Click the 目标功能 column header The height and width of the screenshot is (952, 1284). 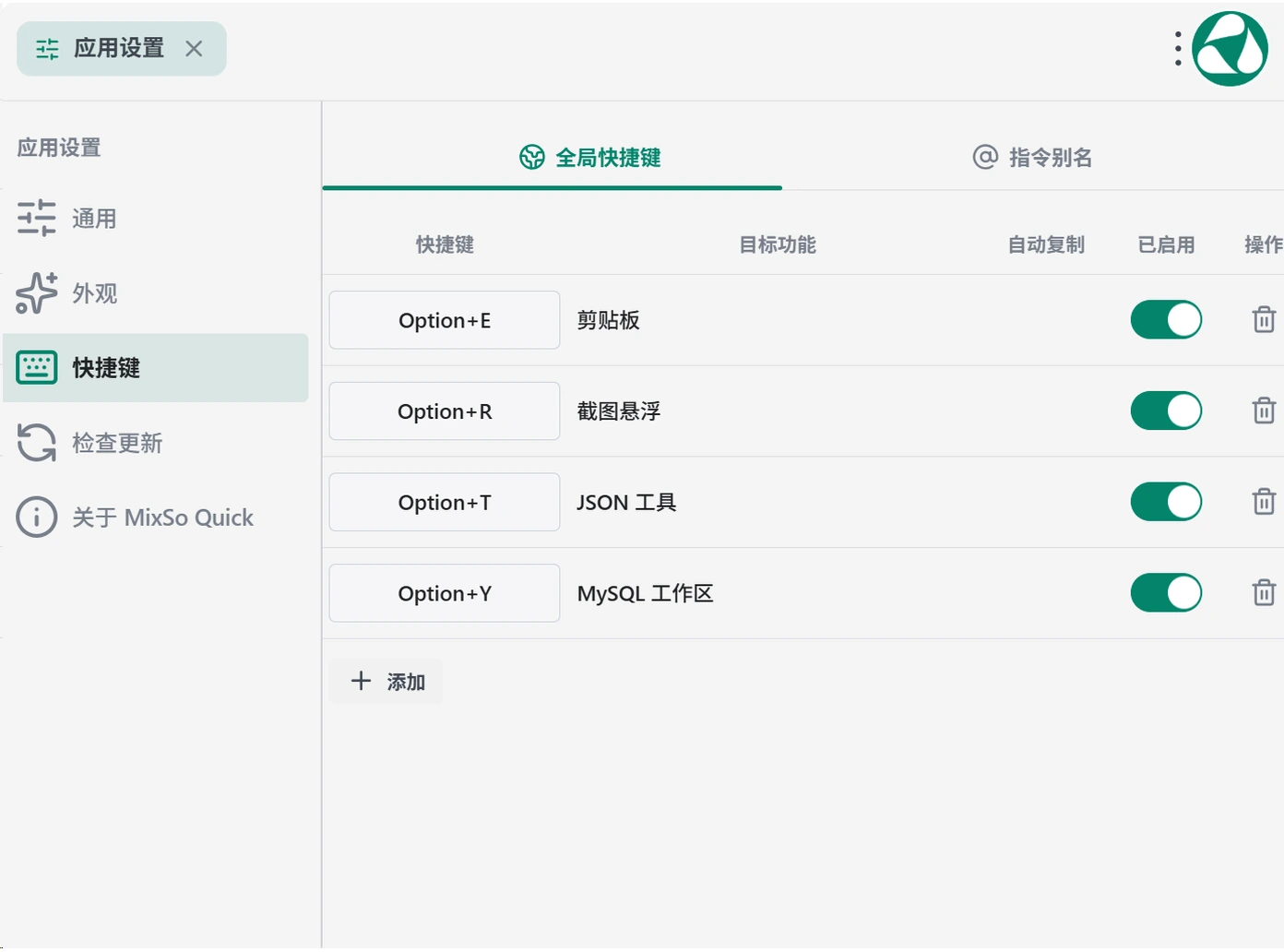(778, 244)
